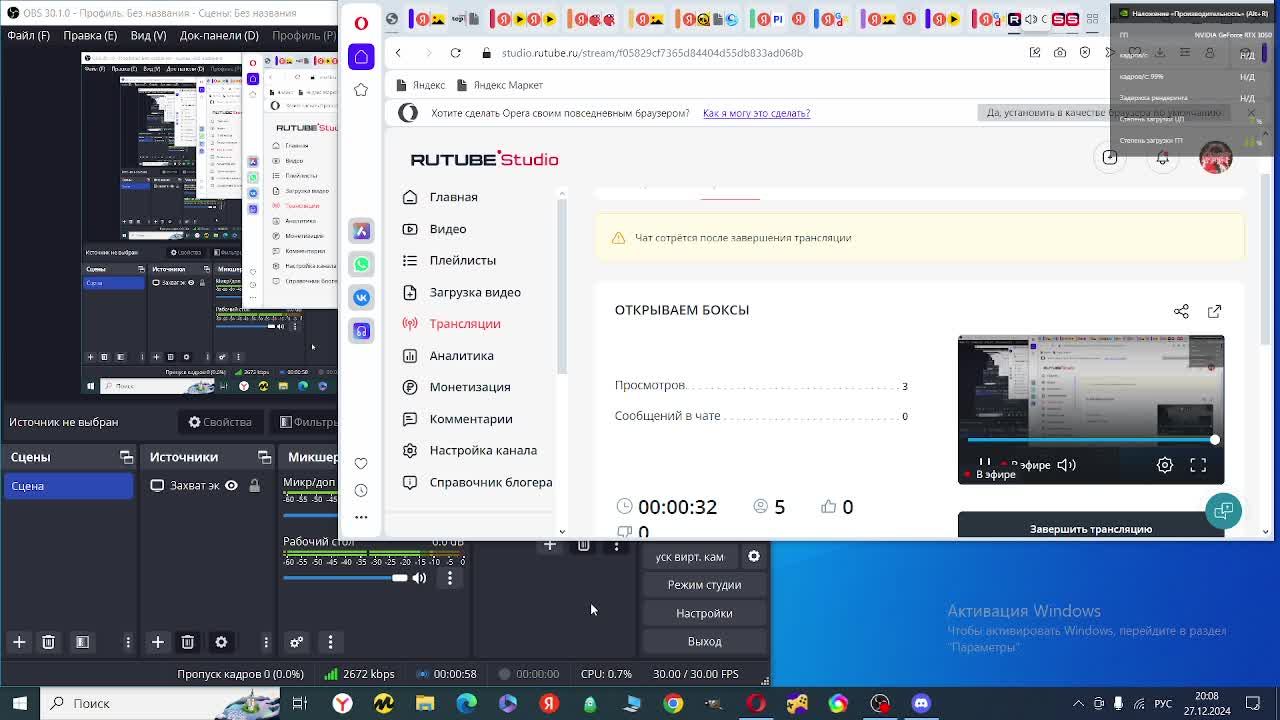Adjust Рабочий стол volume slider

click(x=346, y=578)
